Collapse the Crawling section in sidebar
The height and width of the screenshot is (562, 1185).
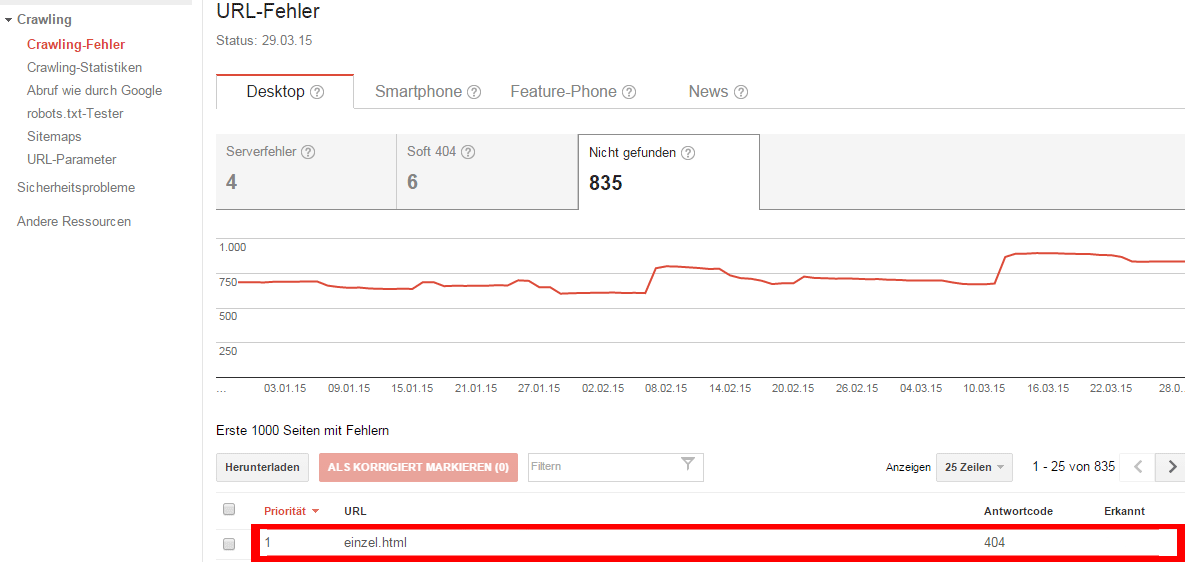(x=8, y=20)
